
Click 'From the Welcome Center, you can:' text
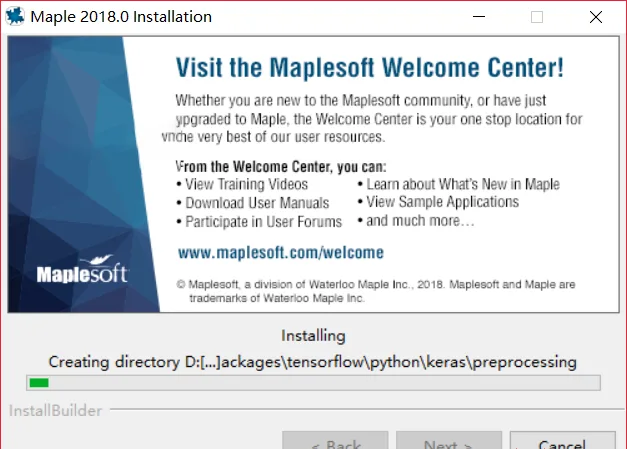281,166
